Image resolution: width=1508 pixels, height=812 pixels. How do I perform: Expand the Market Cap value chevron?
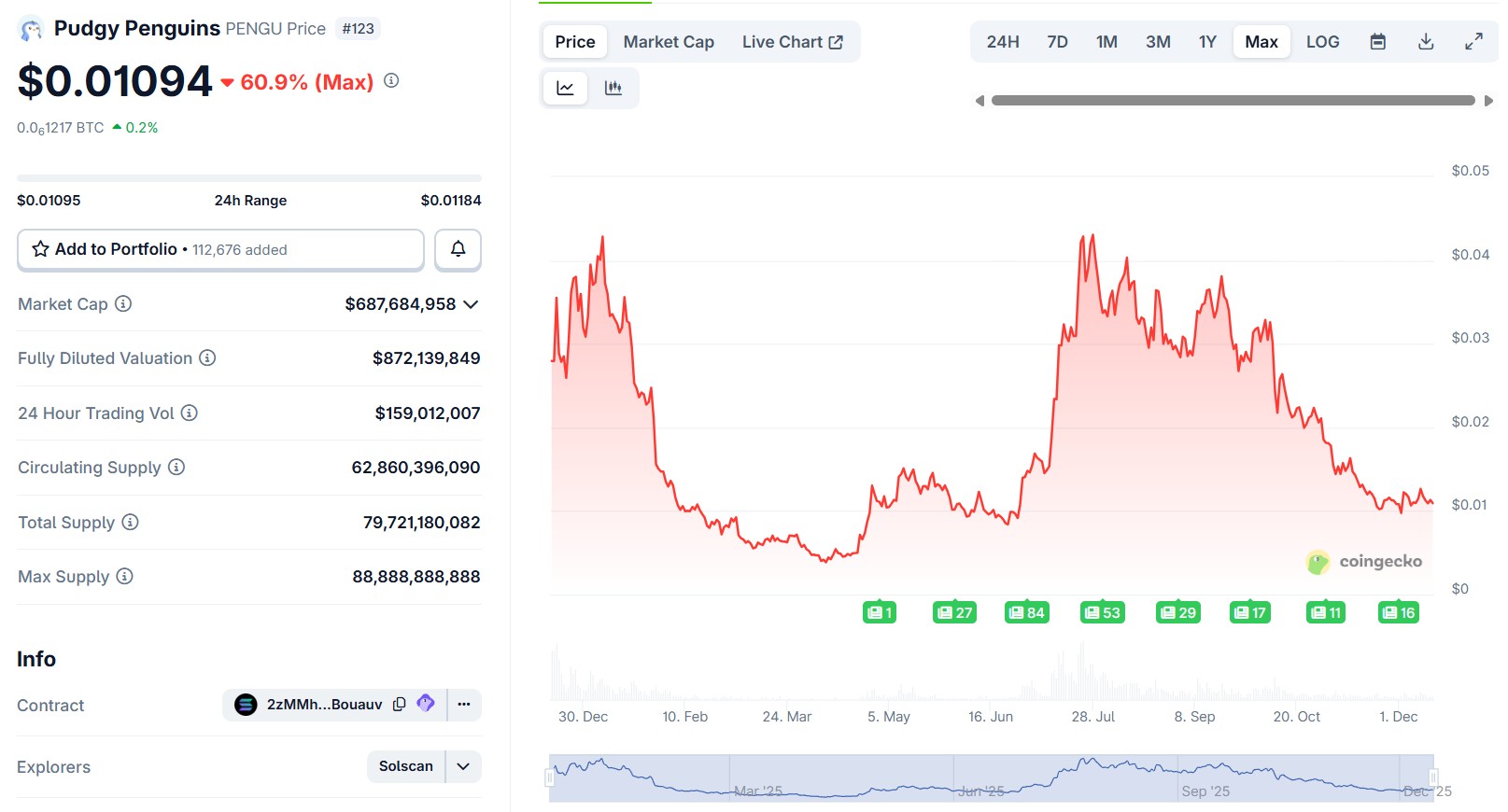click(471, 304)
